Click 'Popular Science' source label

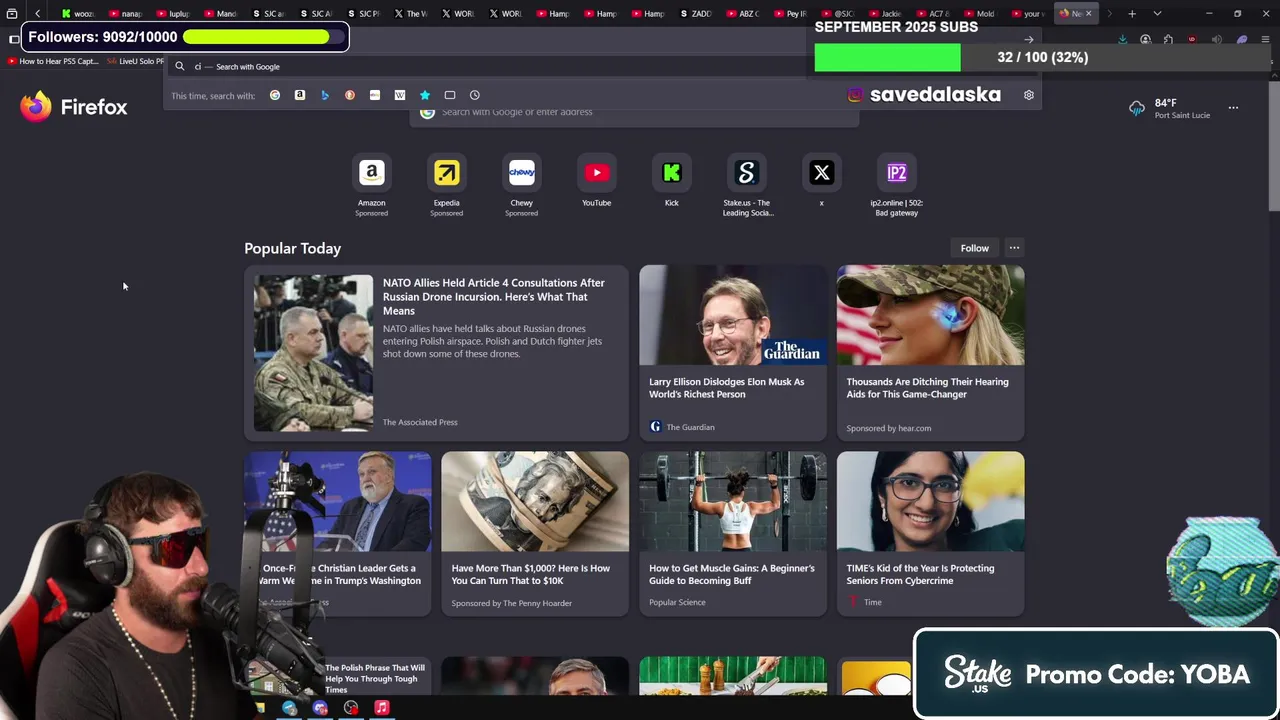[677, 602]
